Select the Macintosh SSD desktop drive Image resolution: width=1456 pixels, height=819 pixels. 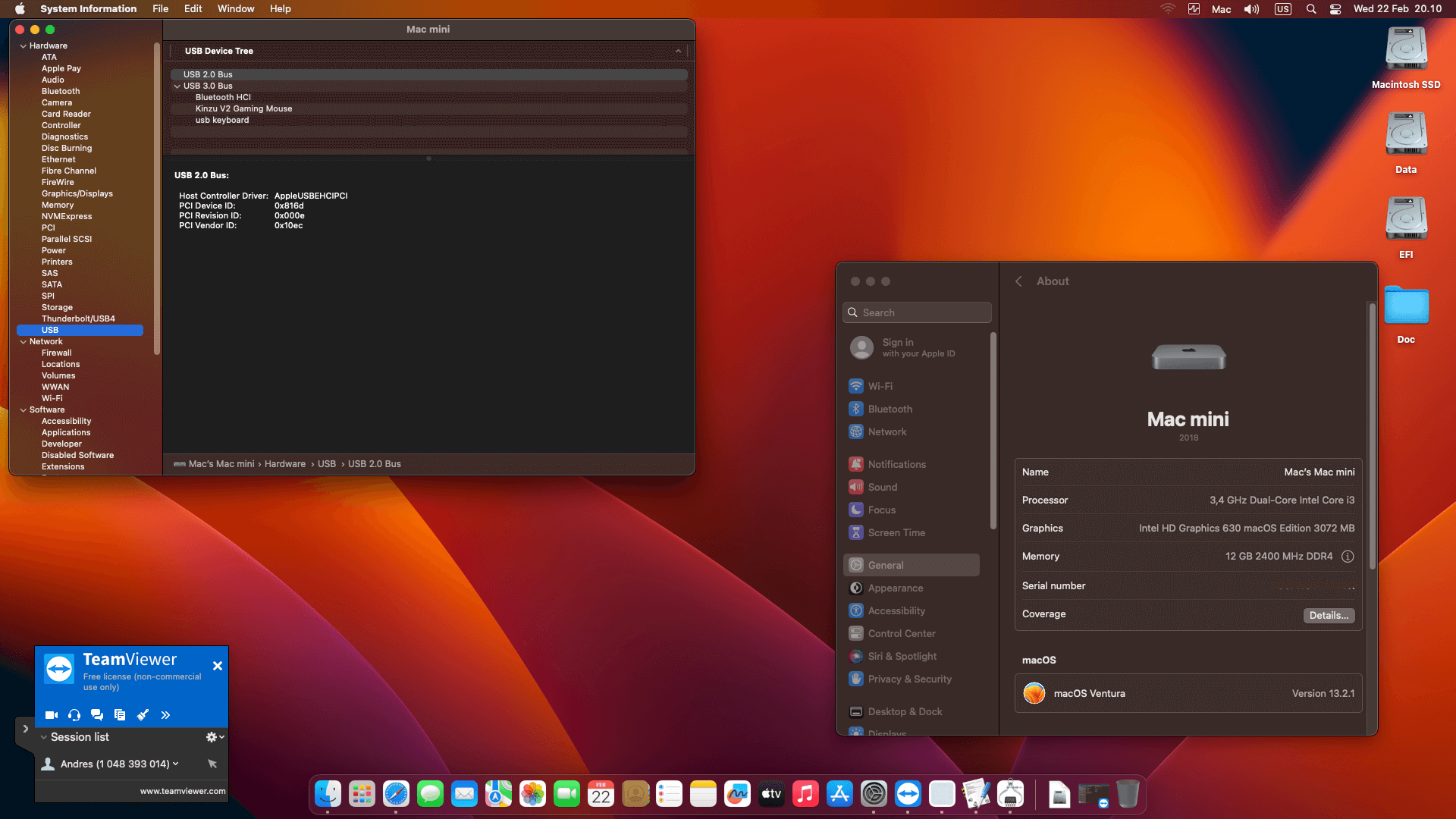[1406, 58]
